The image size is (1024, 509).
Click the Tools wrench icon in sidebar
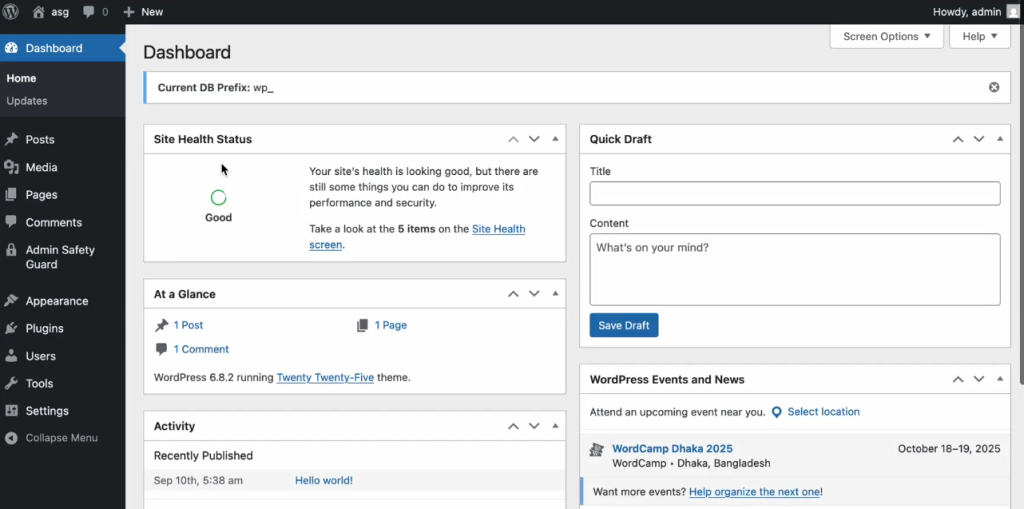click(11, 384)
